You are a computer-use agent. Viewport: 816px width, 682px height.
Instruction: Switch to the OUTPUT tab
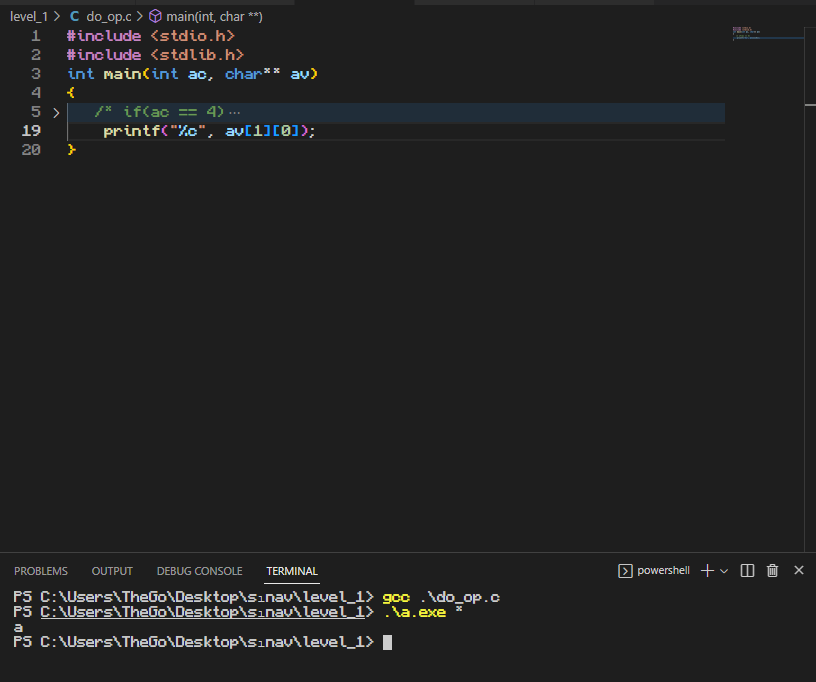[112, 571]
